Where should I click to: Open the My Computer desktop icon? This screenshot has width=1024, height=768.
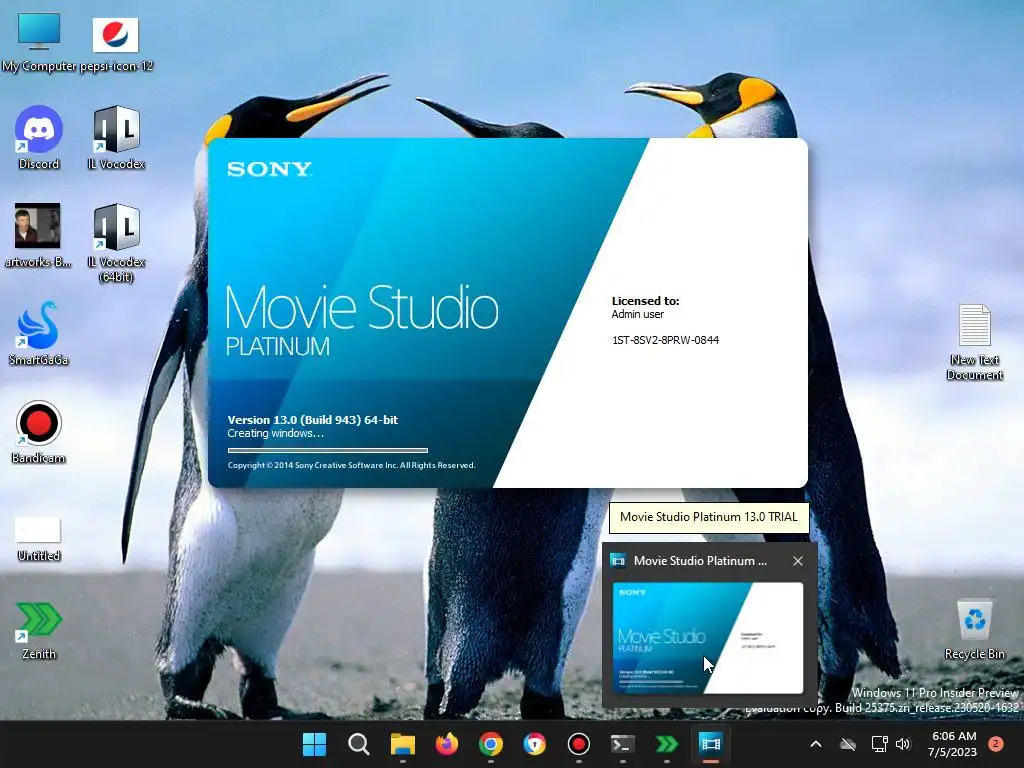coord(39,40)
